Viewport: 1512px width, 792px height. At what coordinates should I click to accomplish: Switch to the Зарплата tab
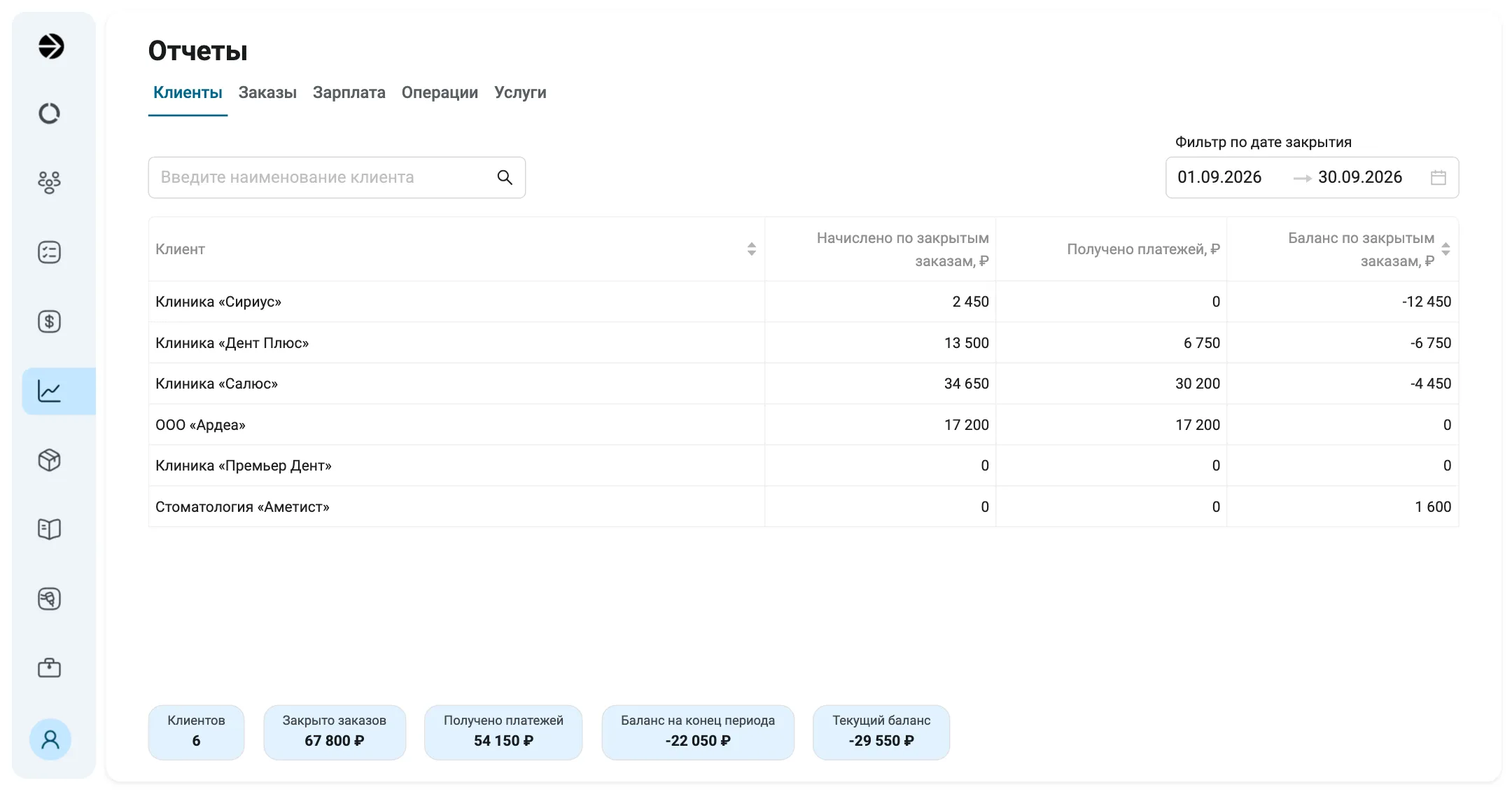[349, 92]
